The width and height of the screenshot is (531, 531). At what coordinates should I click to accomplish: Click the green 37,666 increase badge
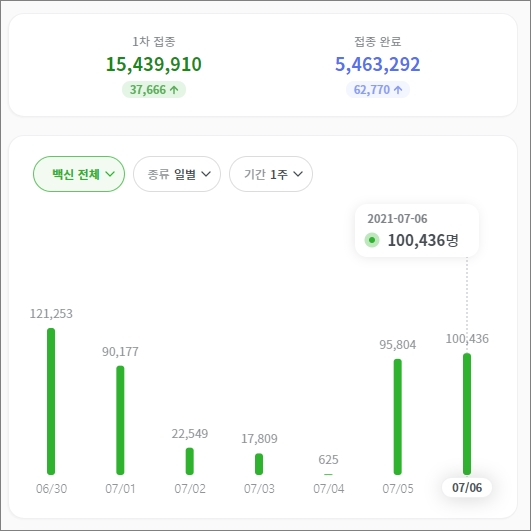(x=154, y=90)
